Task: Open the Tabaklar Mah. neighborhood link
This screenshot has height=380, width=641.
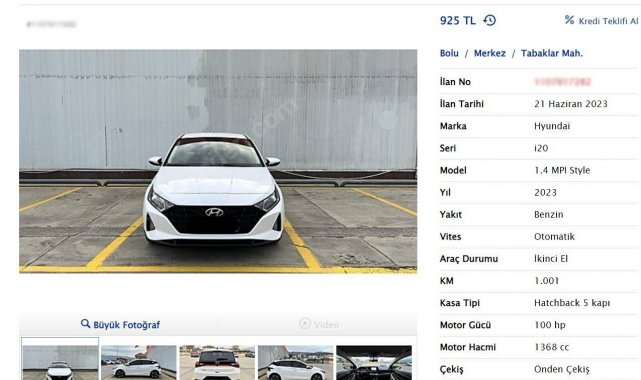Action: [x=551, y=53]
